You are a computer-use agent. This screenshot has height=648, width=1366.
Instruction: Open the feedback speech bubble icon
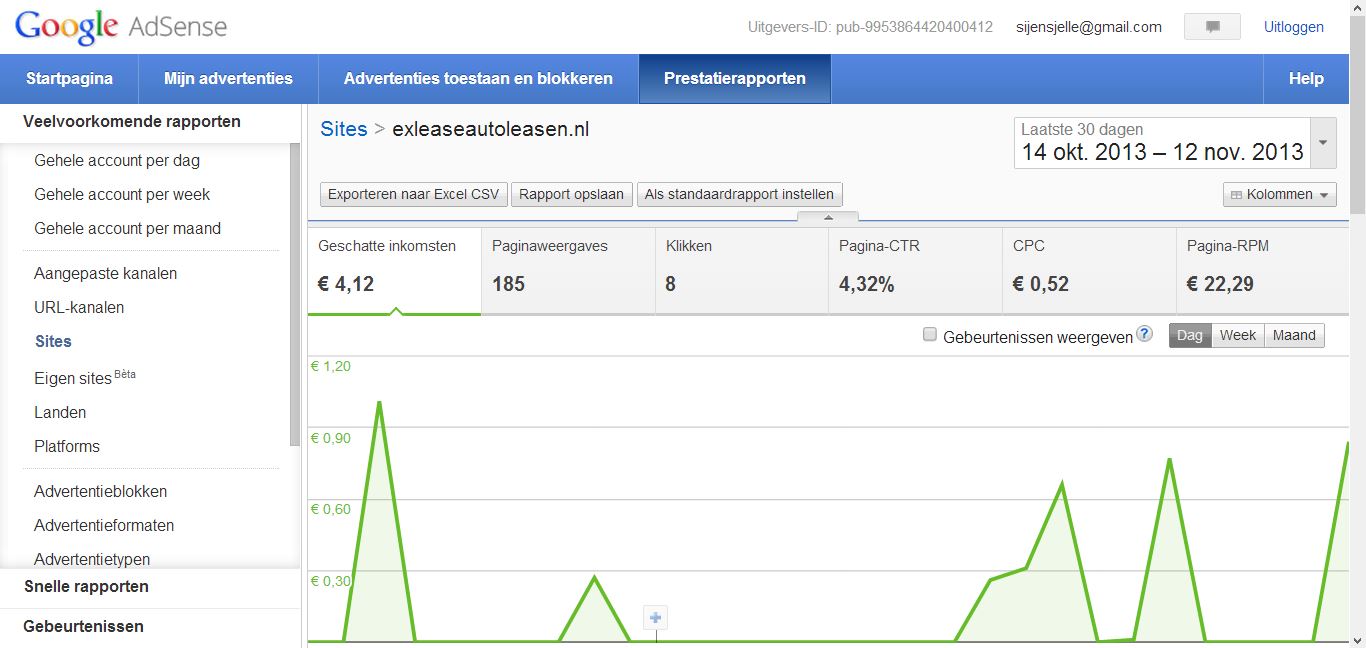coord(1212,27)
